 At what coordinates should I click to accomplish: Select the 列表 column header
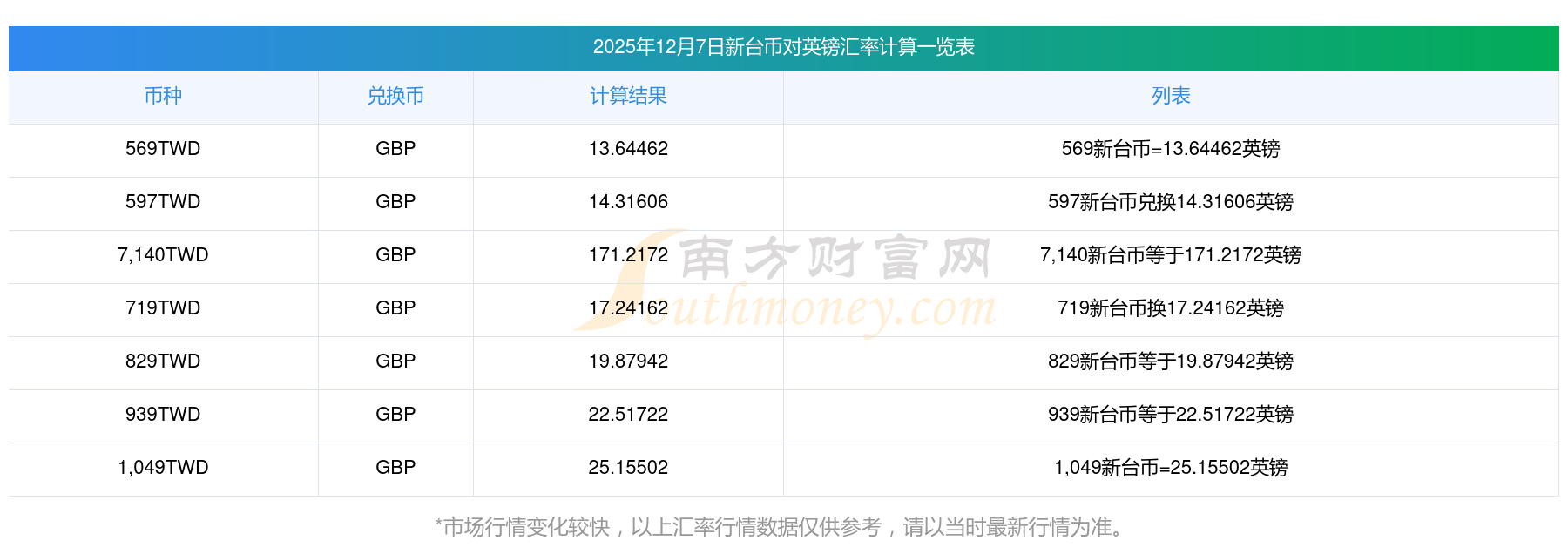pyautogui.click(x=1171, y=97)
